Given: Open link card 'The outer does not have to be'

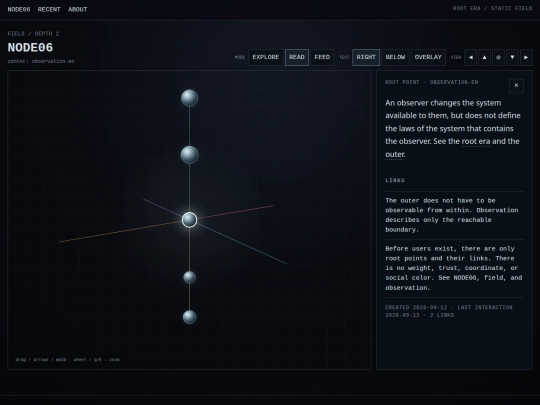Looking at the screenshot, I should (x=454, y=215).
